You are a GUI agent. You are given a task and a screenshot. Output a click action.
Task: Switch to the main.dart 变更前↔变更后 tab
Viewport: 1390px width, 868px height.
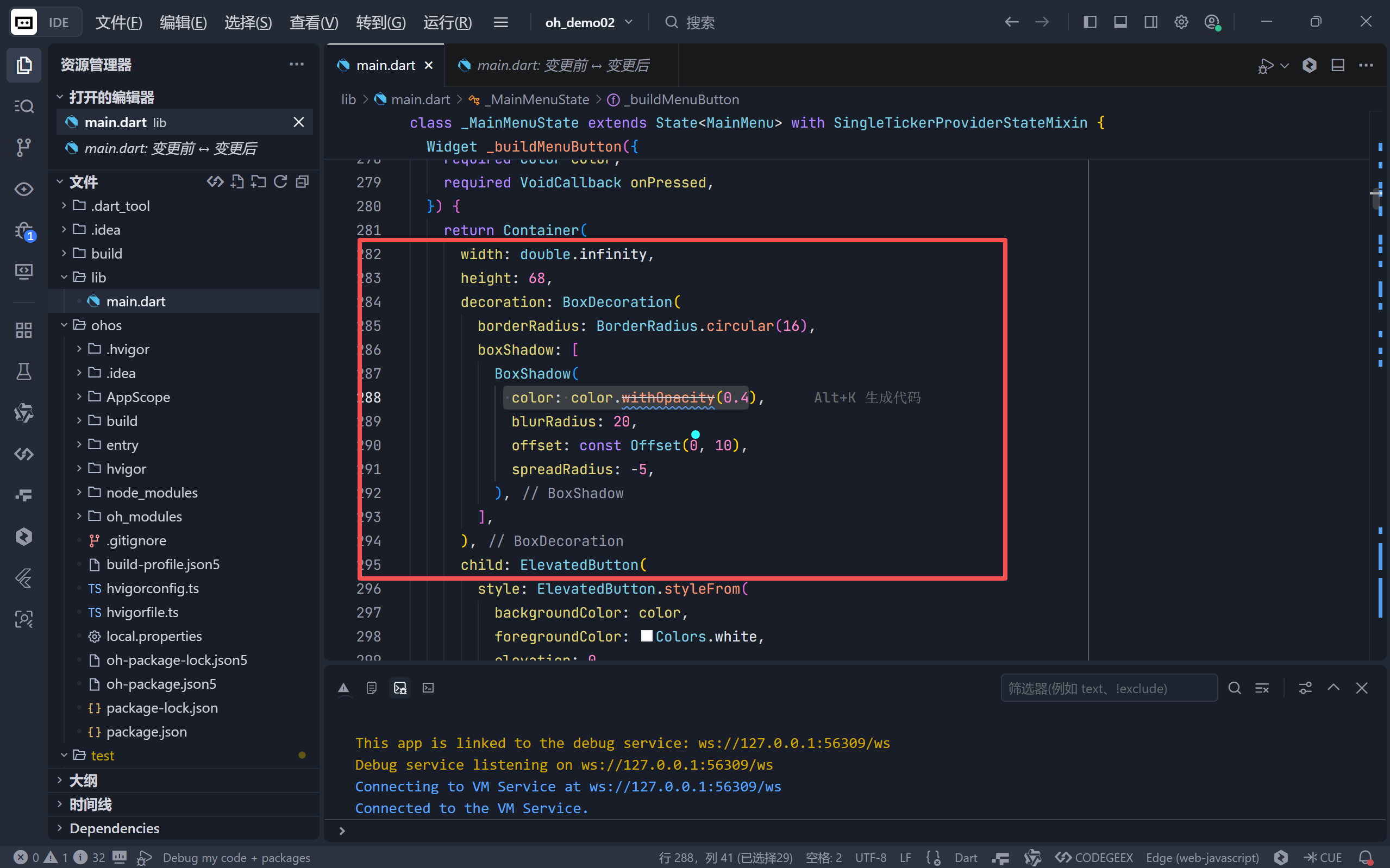(x=562, y=65)
